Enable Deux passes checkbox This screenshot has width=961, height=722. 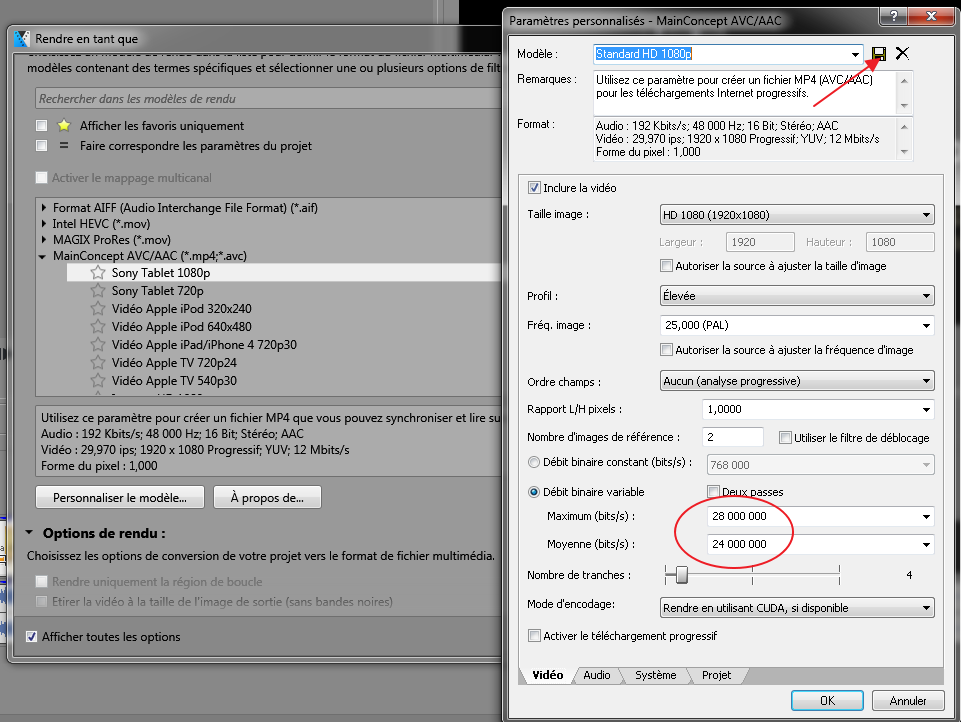(713, 492)
